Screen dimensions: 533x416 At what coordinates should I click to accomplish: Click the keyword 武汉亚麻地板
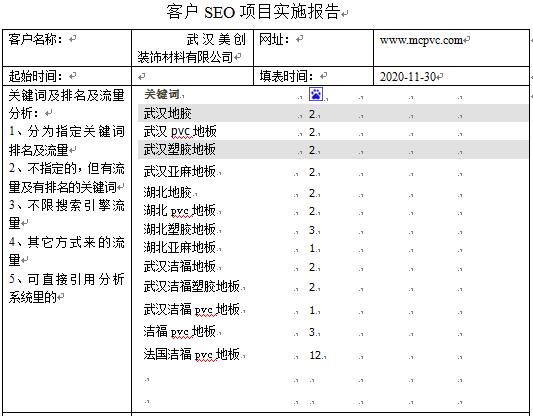click(x=179, y=171)
